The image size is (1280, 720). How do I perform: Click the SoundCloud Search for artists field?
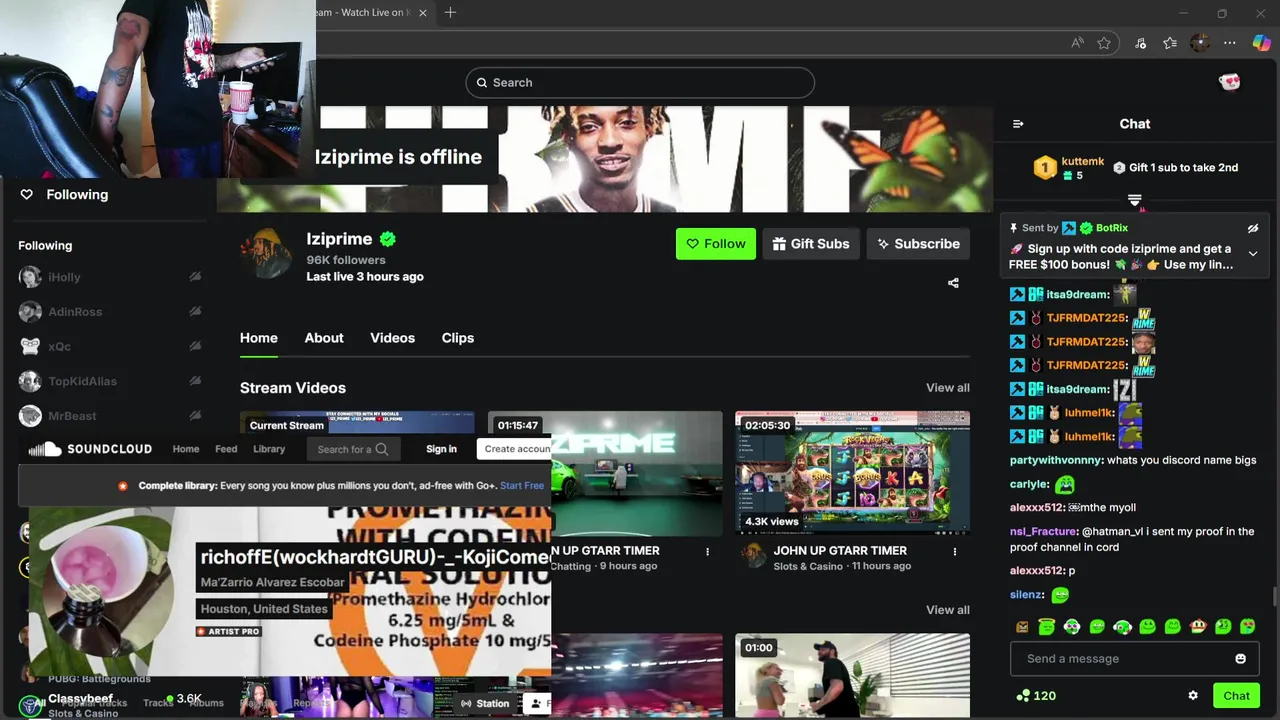coord(352,449)
